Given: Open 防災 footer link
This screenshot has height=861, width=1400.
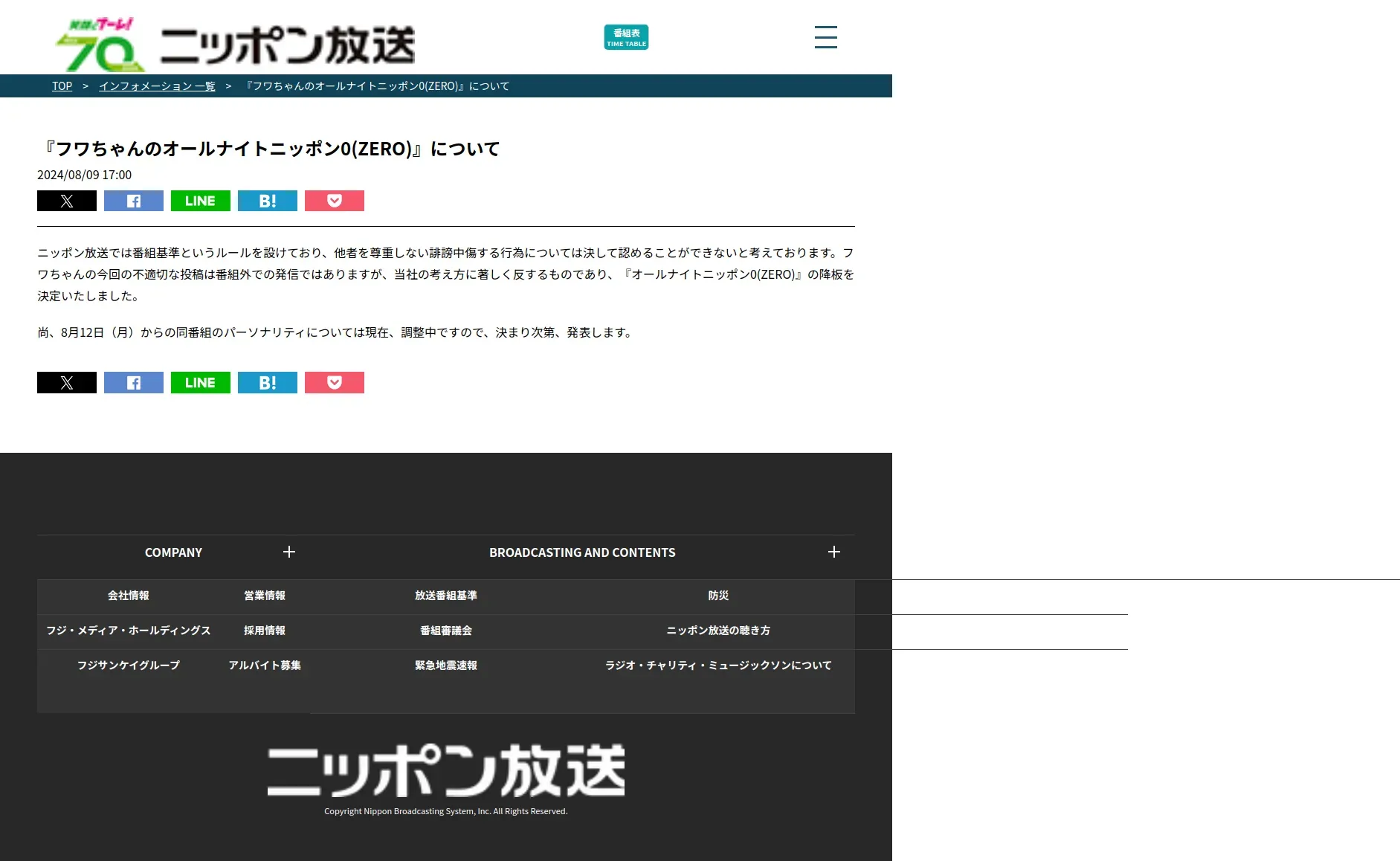Looking at the screenshot, I should [x=718, y=596].
